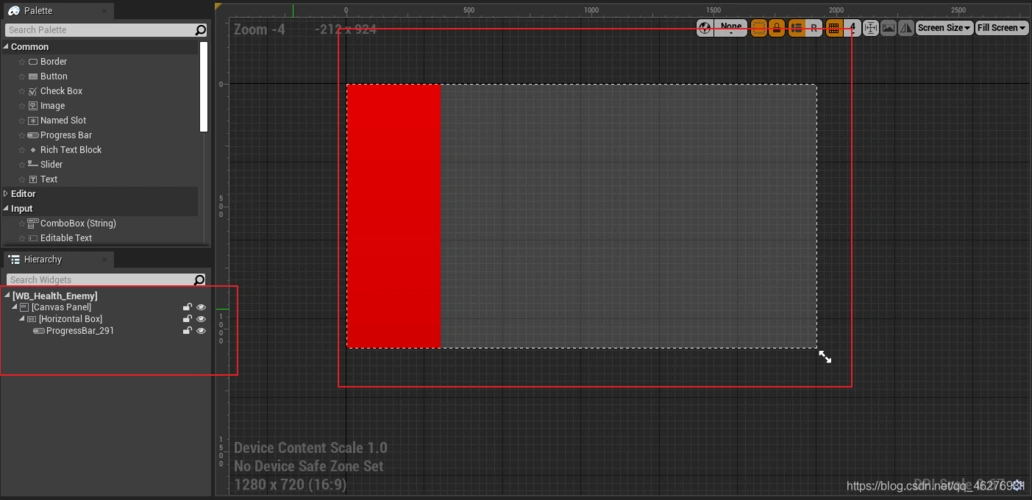This screenshot has height=500, width=1032.
Task: Collapse the [WB_Health_Enemy] tree node arrow
Action: click(x=7, y=296)
